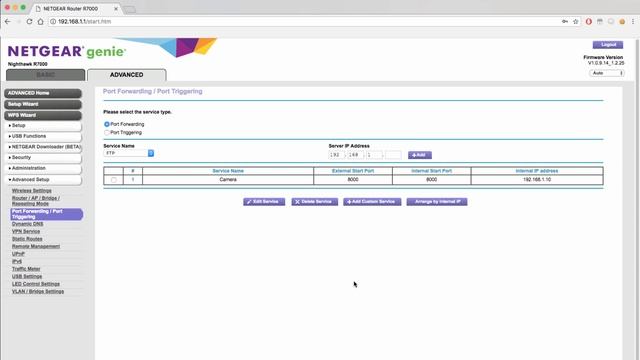Click Delete Service button
This screenshot has height=360, width=640.
pos(314,202)
